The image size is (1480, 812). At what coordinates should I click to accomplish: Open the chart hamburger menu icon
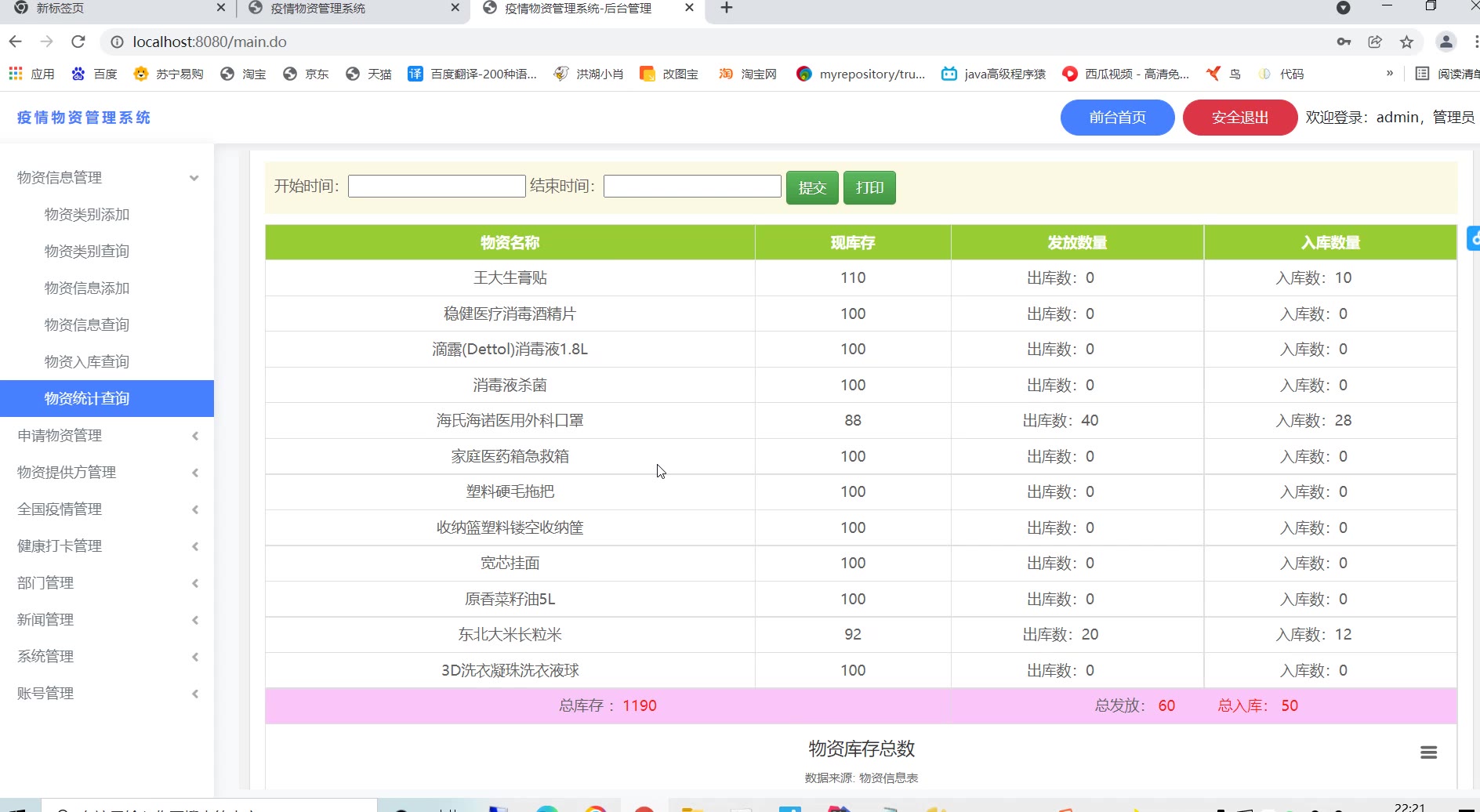[1428, 752]
